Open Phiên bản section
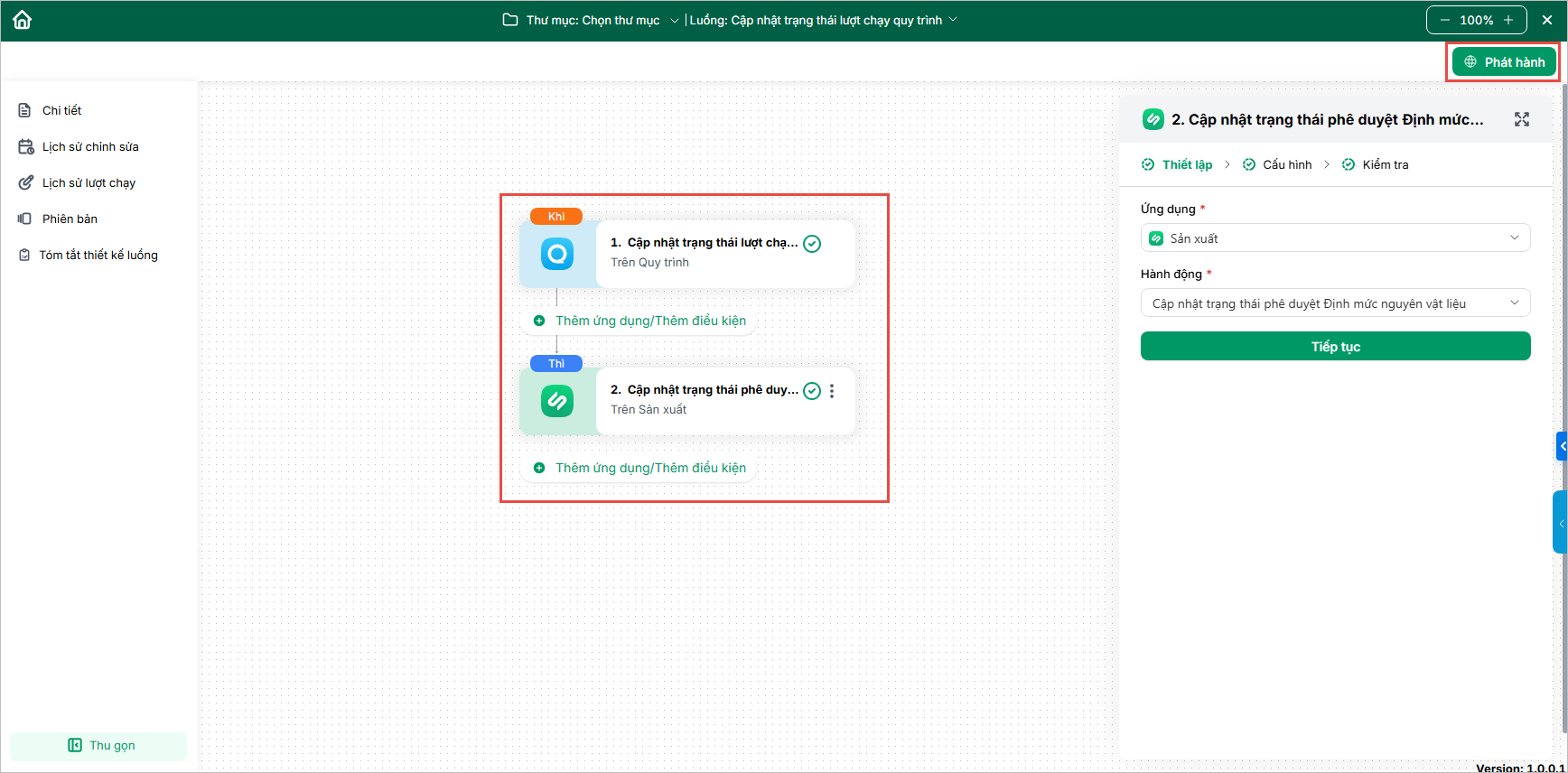Viewport: 1568px width, 773px height. coord(70,219)
